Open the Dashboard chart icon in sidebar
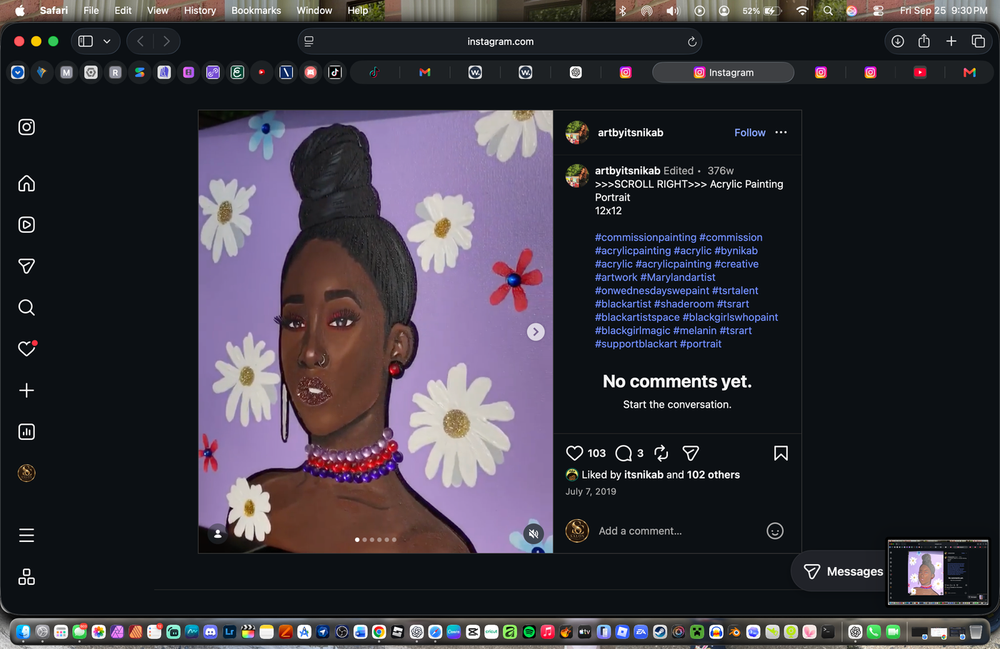This screenshot has height=649, width=1000. tap(26, 432)
